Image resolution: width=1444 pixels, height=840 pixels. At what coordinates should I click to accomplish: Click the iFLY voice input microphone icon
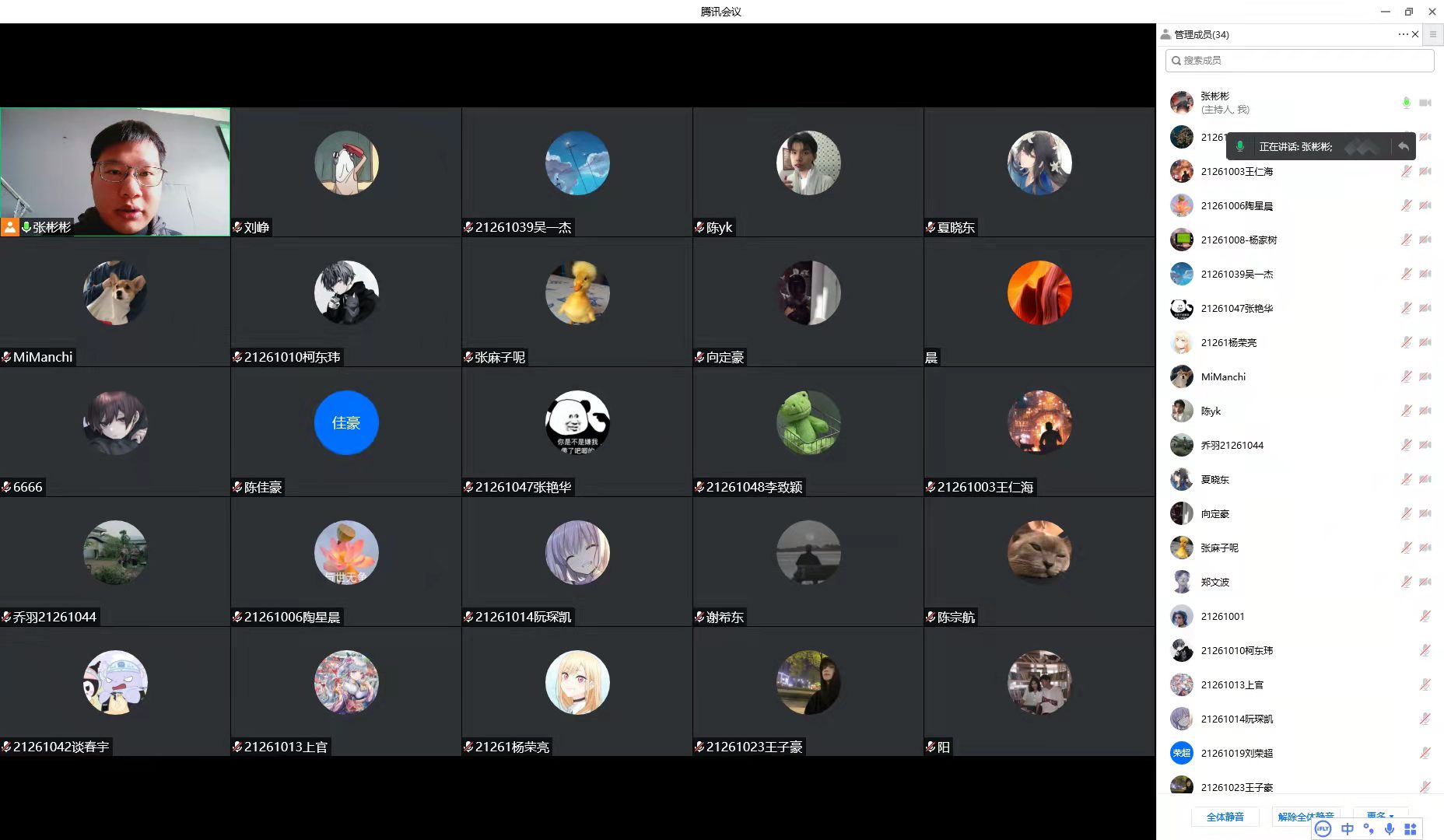click(x=1389, y=829)
